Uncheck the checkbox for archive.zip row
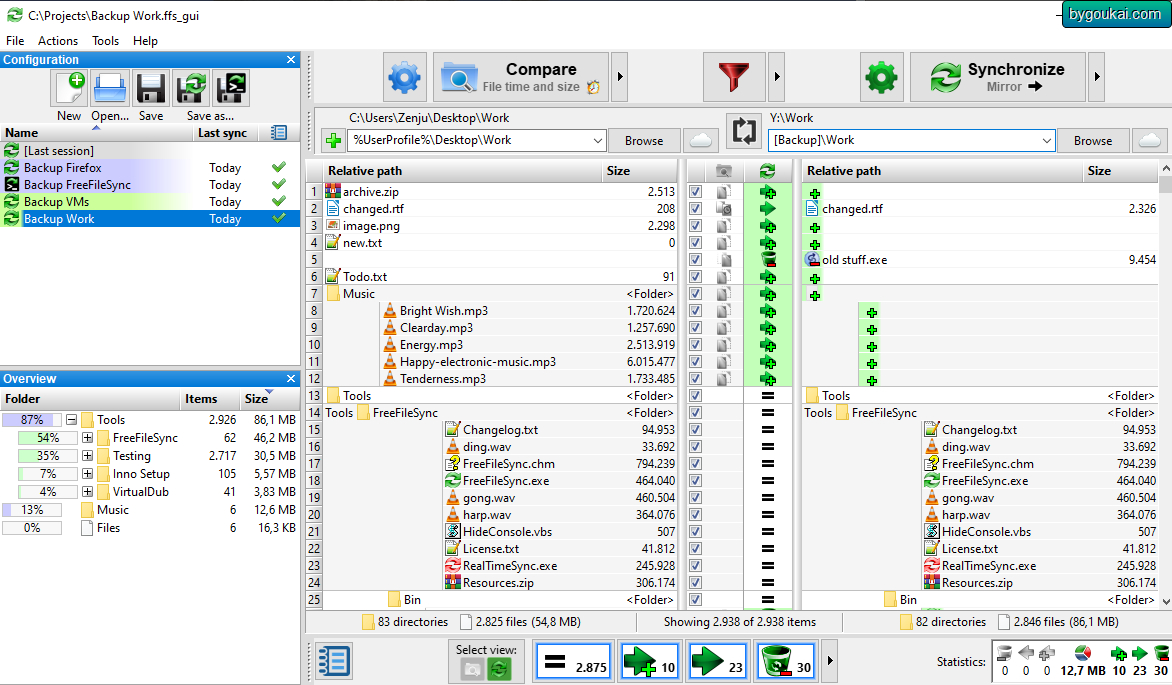1172x685 pixels. [696, 191]
